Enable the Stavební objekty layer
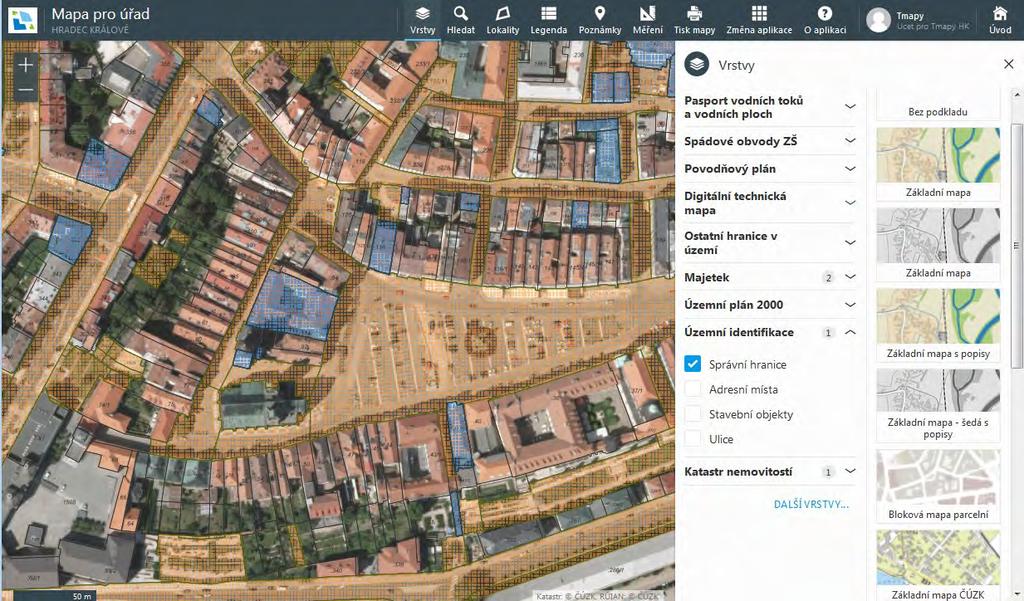Screen dimensions: 1024x601 click(692, 414)
